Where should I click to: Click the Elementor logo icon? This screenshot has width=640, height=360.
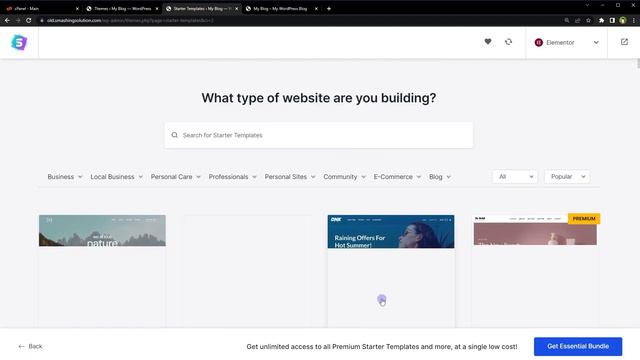point(539,42)
